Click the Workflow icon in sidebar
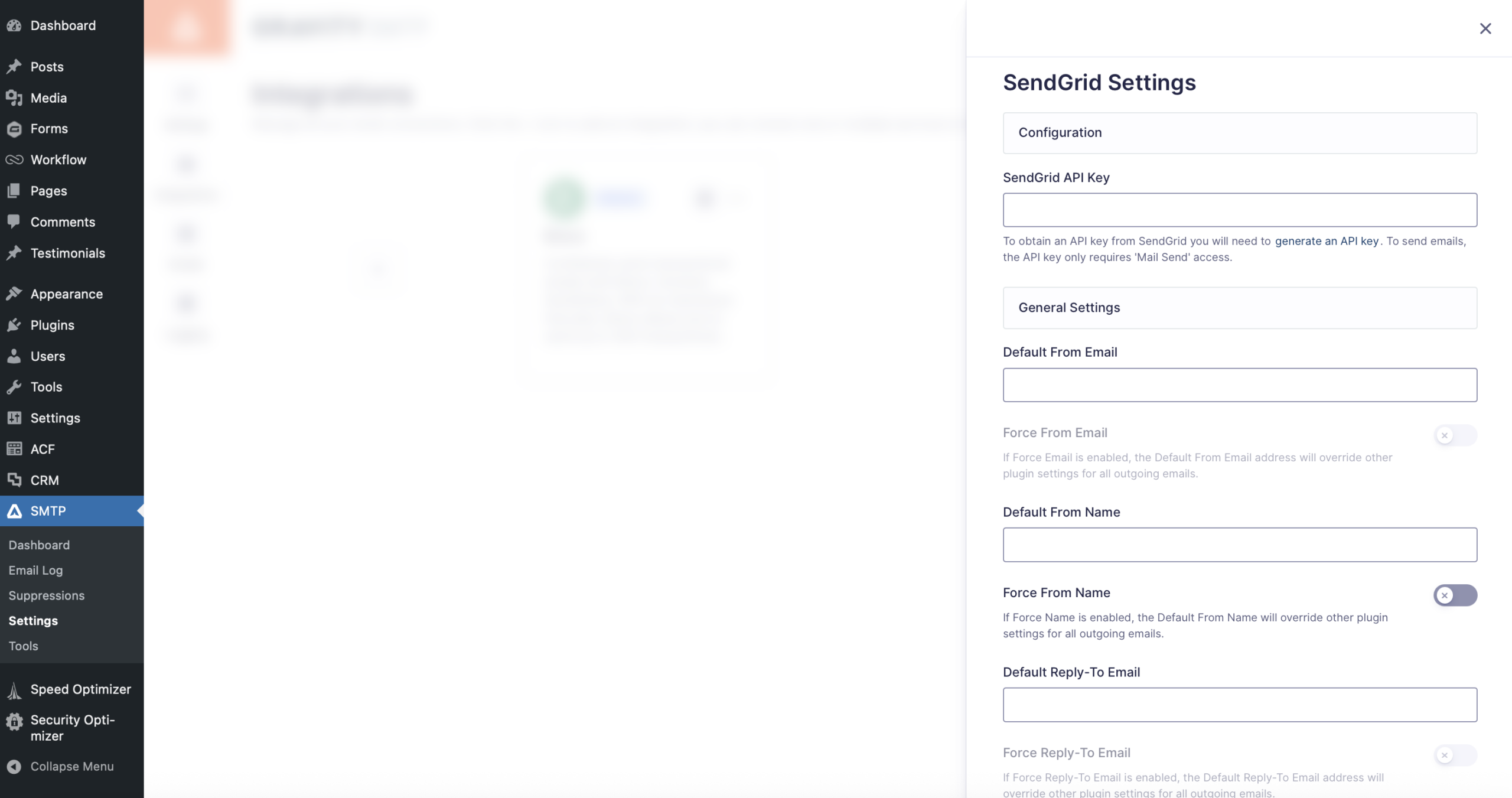This screenshot has width=1512, height=798. [x=14, y=159]
